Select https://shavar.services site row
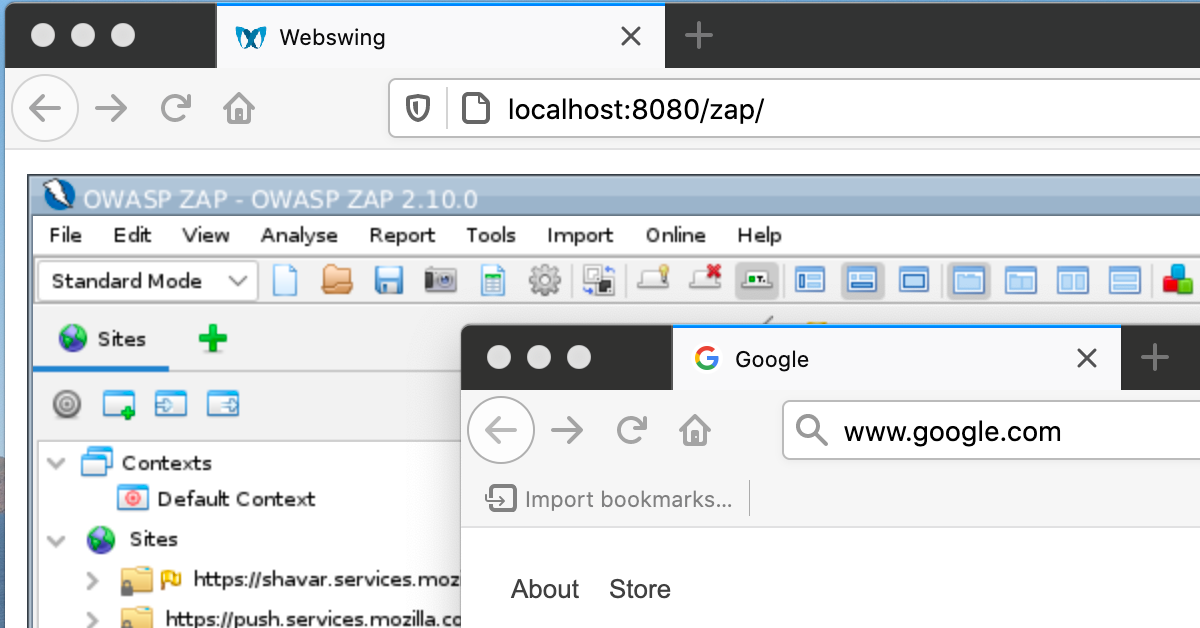The height and width of the screenshot is (628, 1200). click(x=291, y=579)
